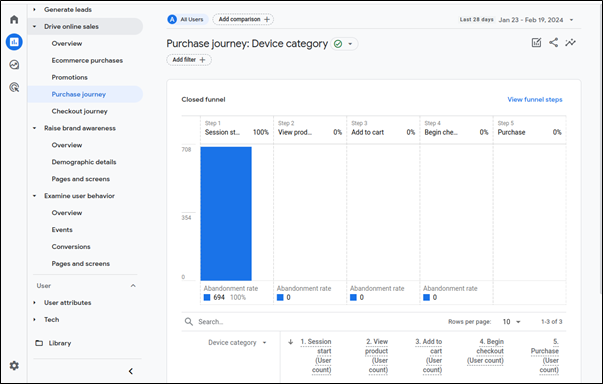
Task: Click the sort arrow beside Session start
Action: [291, 342]
